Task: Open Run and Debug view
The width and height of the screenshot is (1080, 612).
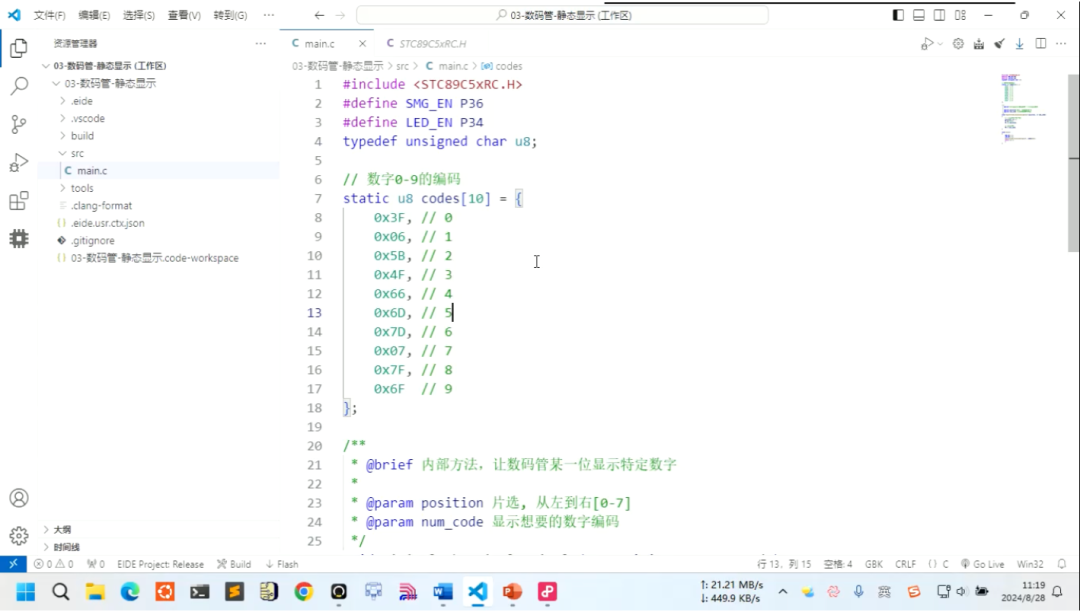Action: coord(19,163)
